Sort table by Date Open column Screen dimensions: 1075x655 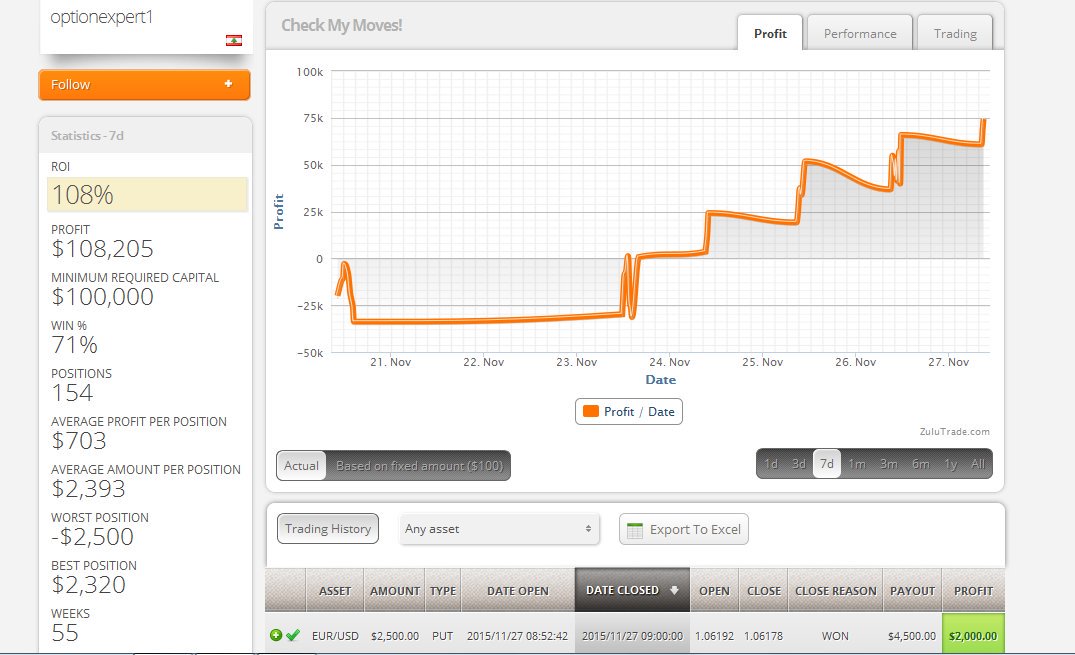pos(518,591)
